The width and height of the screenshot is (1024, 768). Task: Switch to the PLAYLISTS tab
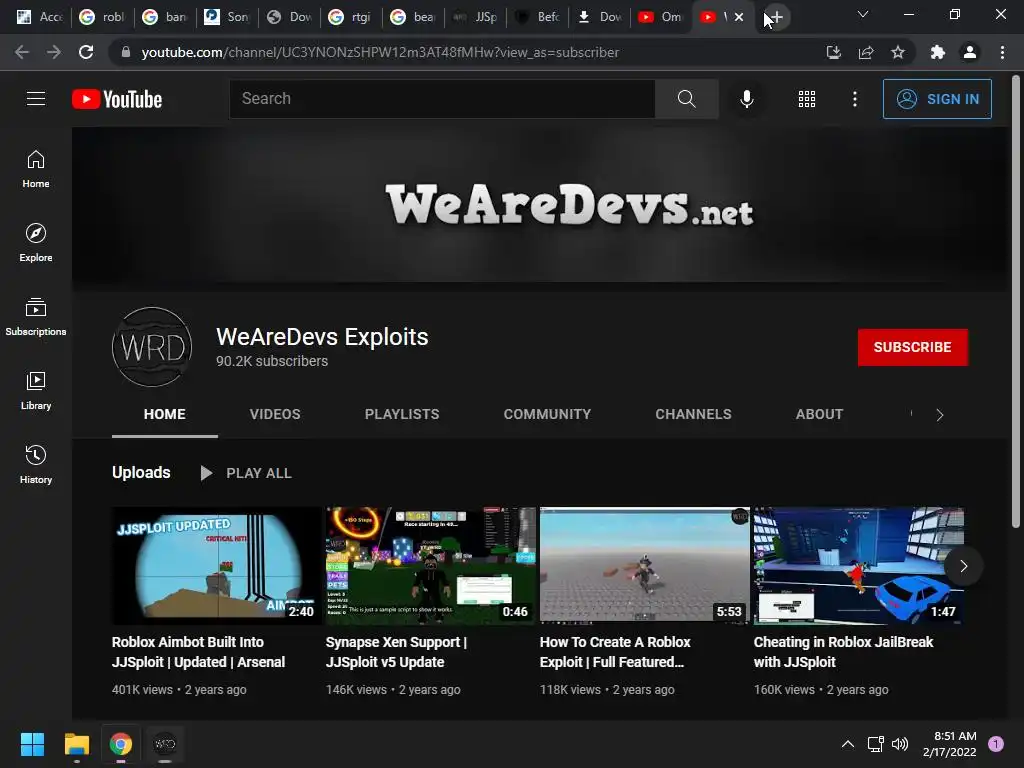pyautogui.click(x=402, y=414)
